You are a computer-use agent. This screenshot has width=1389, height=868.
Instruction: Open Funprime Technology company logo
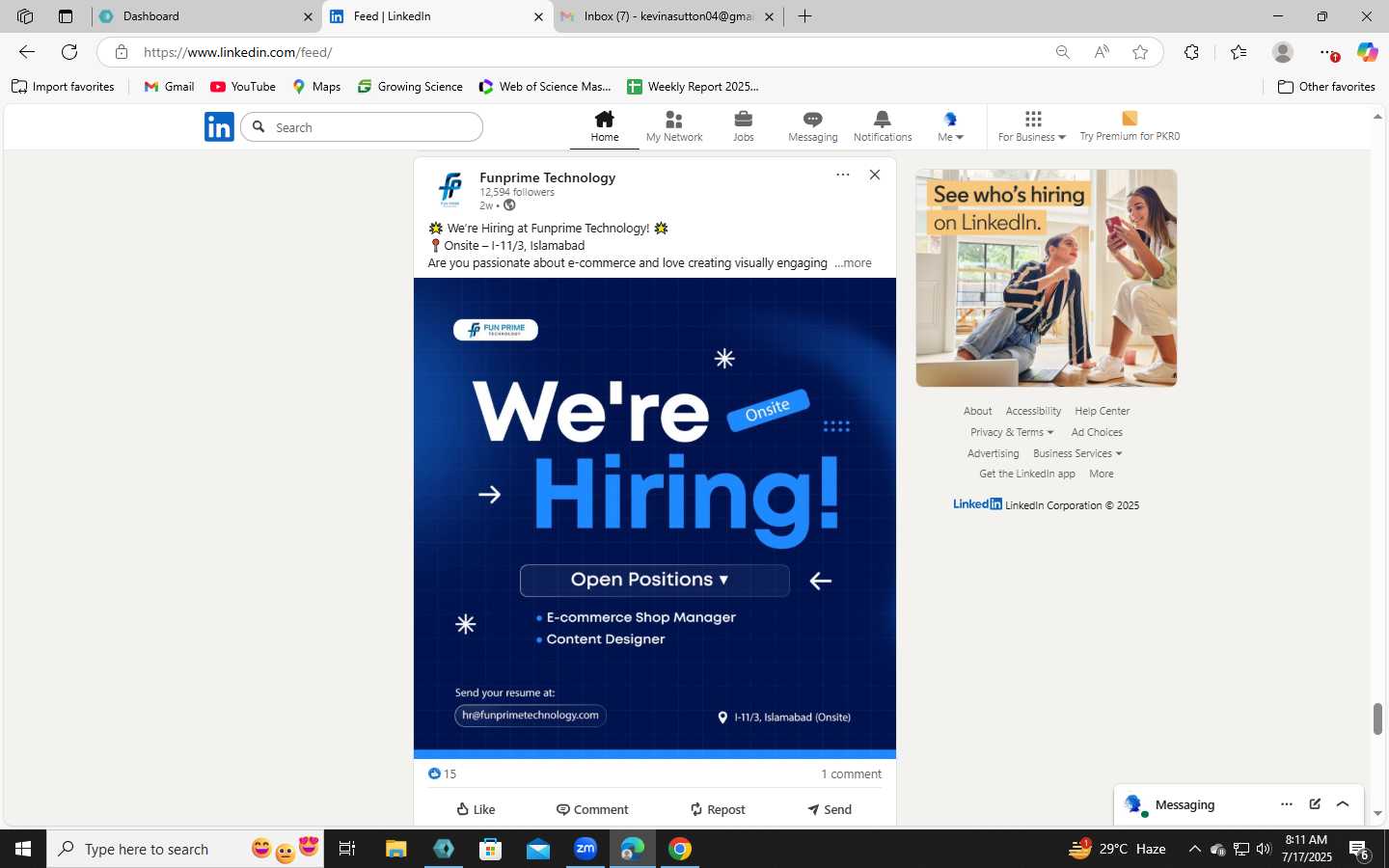pos(449,189)
